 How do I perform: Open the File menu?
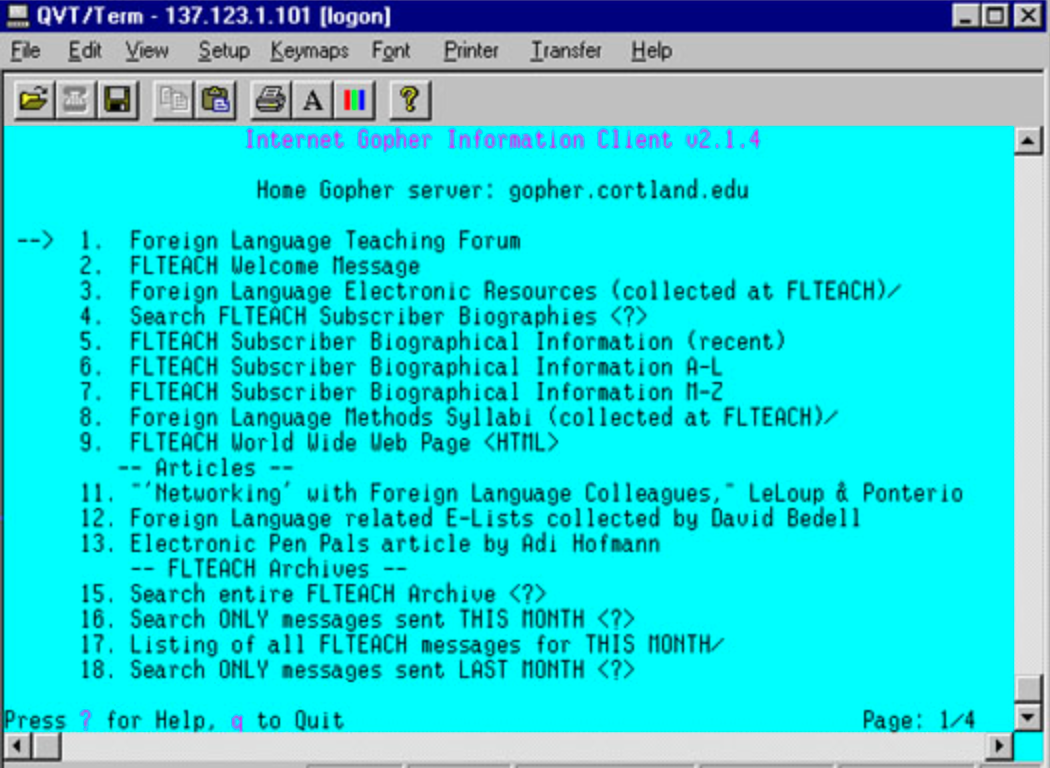(x=25, y=51)
